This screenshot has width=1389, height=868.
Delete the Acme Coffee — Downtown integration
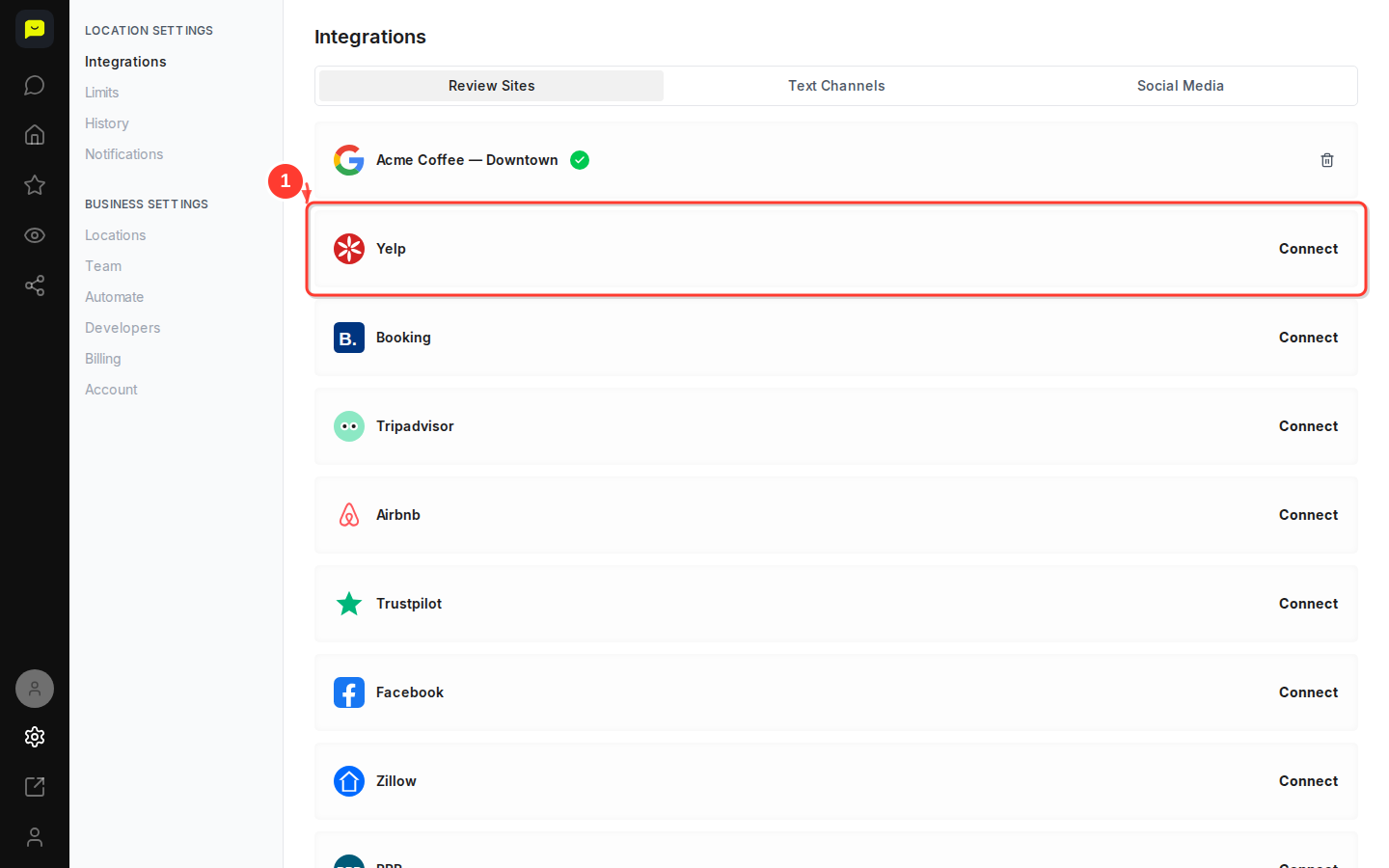tap(1327, 160)
